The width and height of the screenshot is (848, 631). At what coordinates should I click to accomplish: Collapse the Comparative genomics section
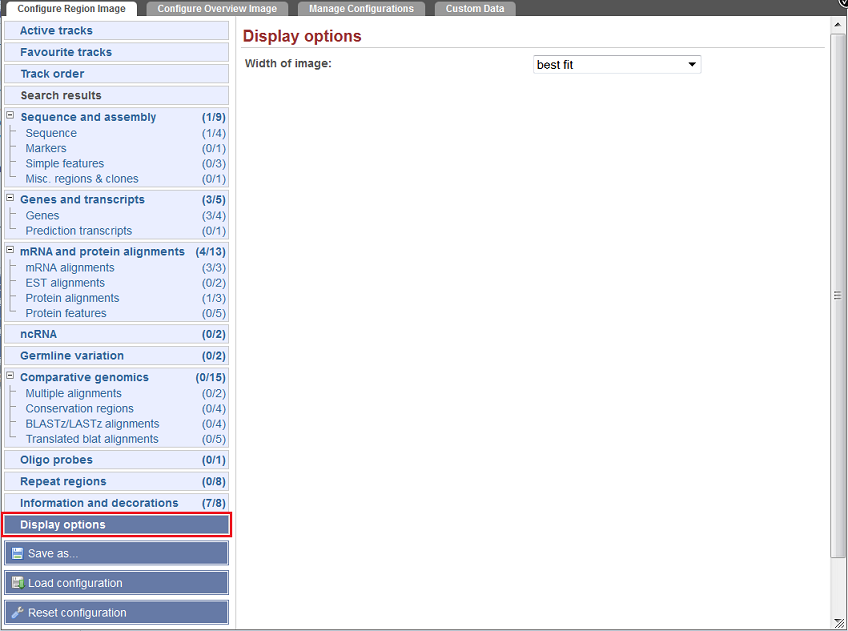click(10, 375)
